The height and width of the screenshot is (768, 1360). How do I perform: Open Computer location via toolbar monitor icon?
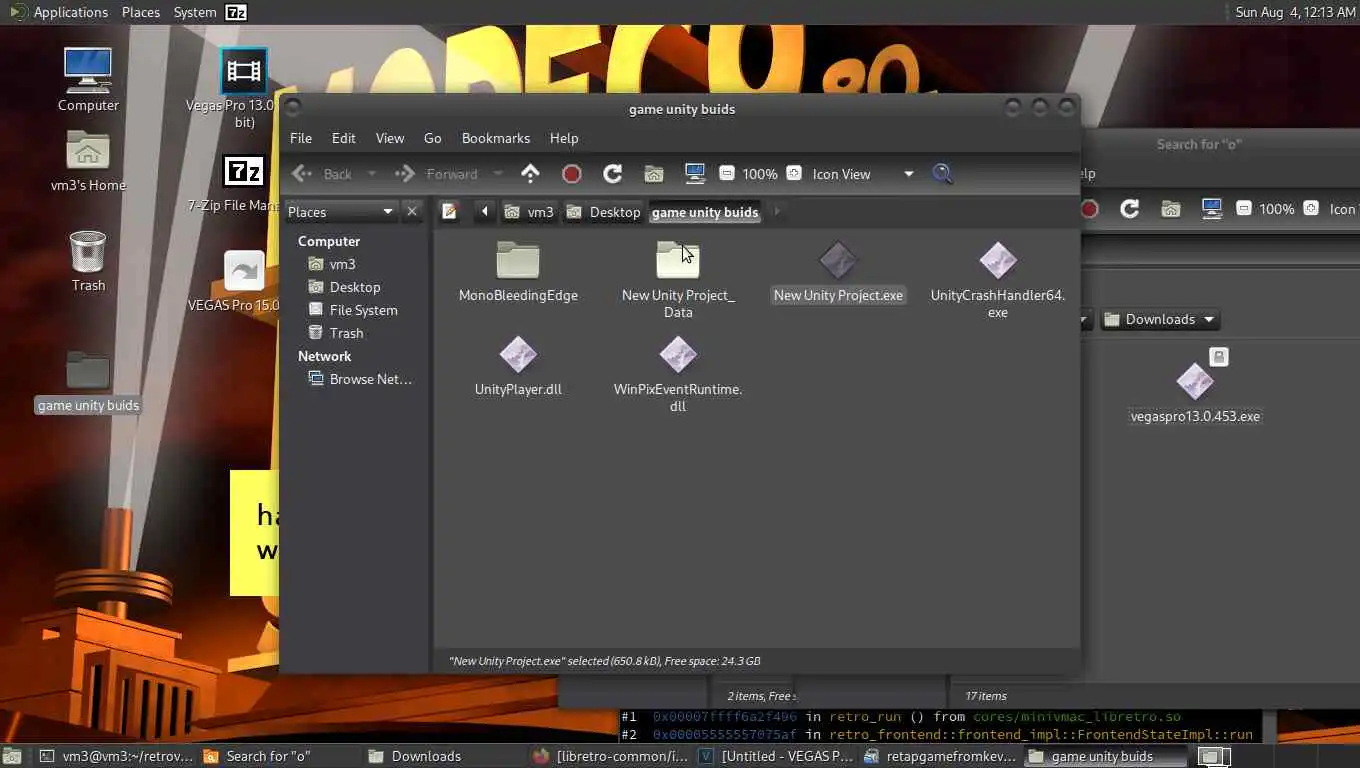695,174
